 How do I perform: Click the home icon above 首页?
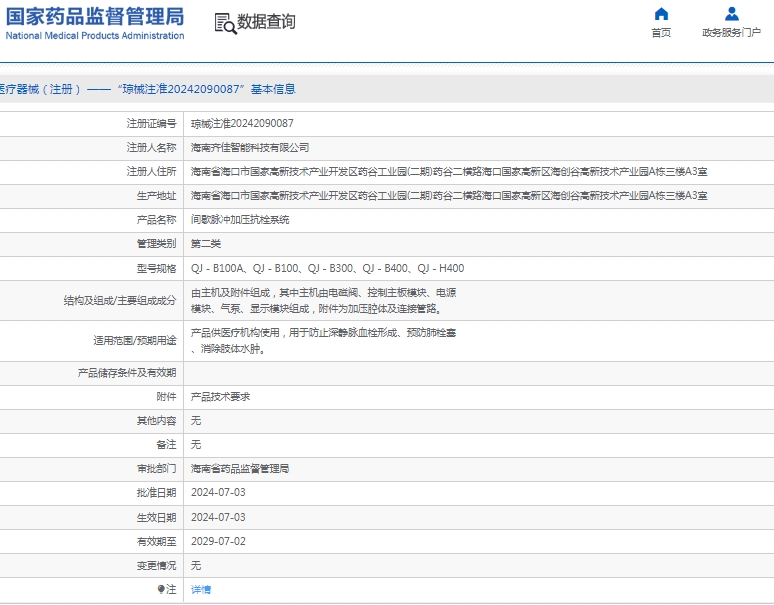[x=661, y=14]
